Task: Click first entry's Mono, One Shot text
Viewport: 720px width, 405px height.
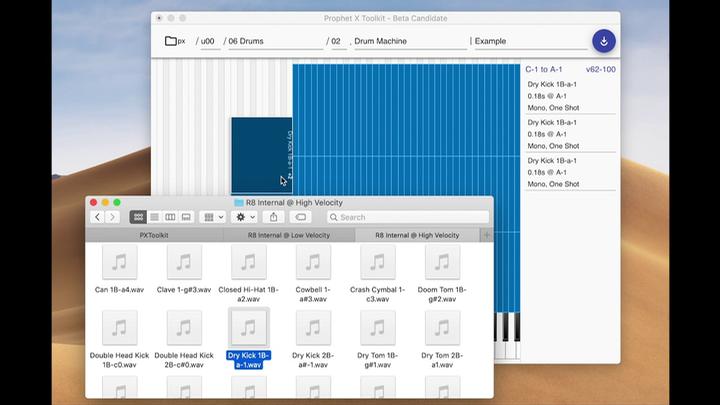Action: coord(553,107)
